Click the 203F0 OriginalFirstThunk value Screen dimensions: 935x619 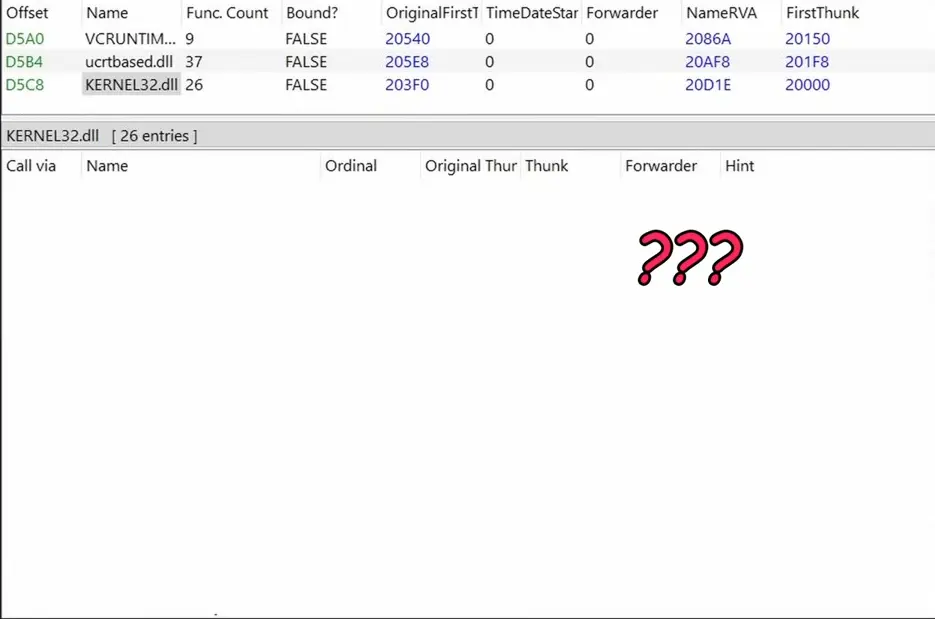tap(407, 85)
